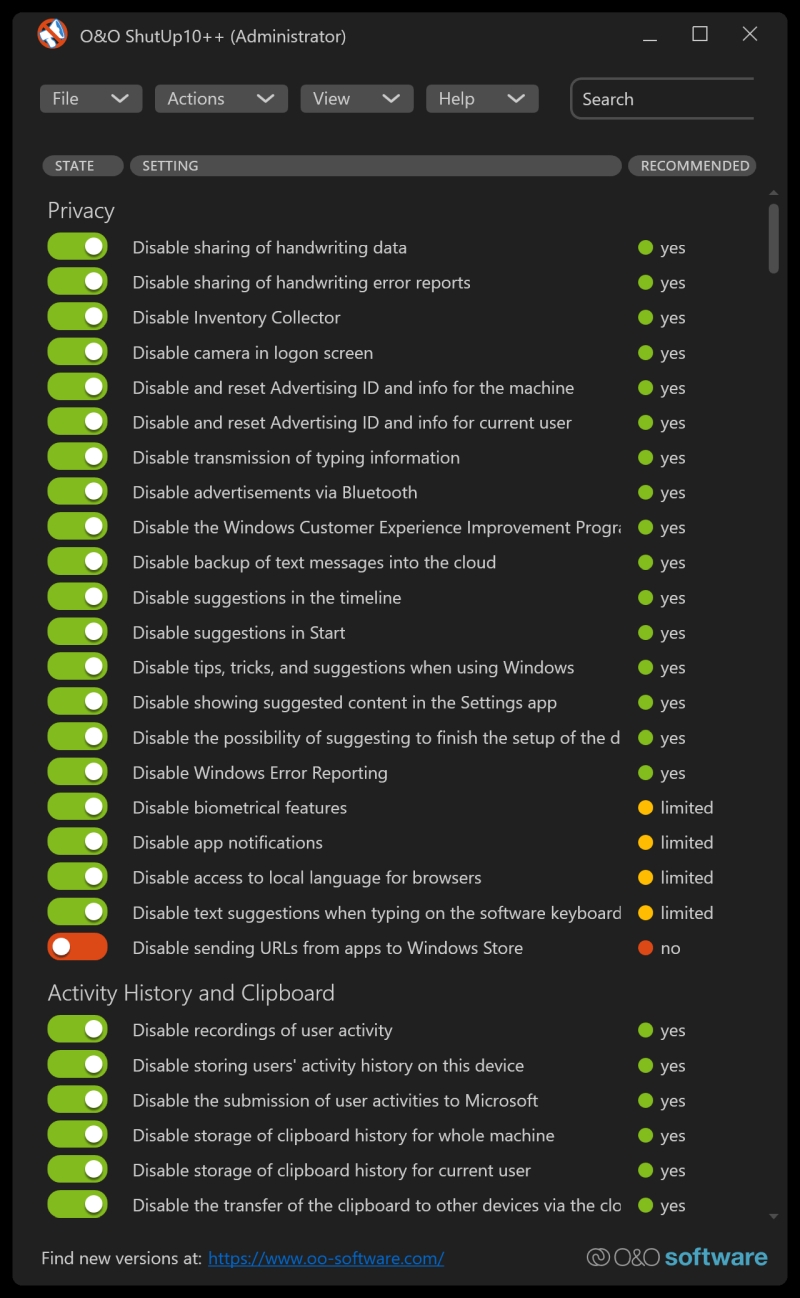The width and height of the screenshot is (800, 1298).
Task: Switch off Disable advertisements via Bluetooth
Action: [77, 491]
